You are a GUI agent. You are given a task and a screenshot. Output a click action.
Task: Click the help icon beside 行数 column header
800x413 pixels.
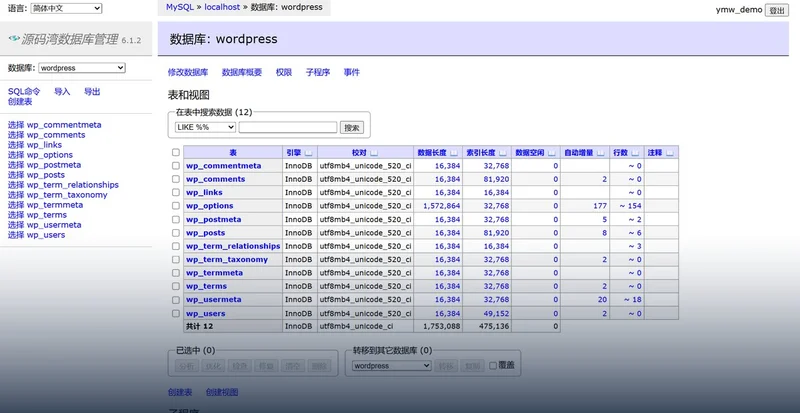(x=635, y=153)
